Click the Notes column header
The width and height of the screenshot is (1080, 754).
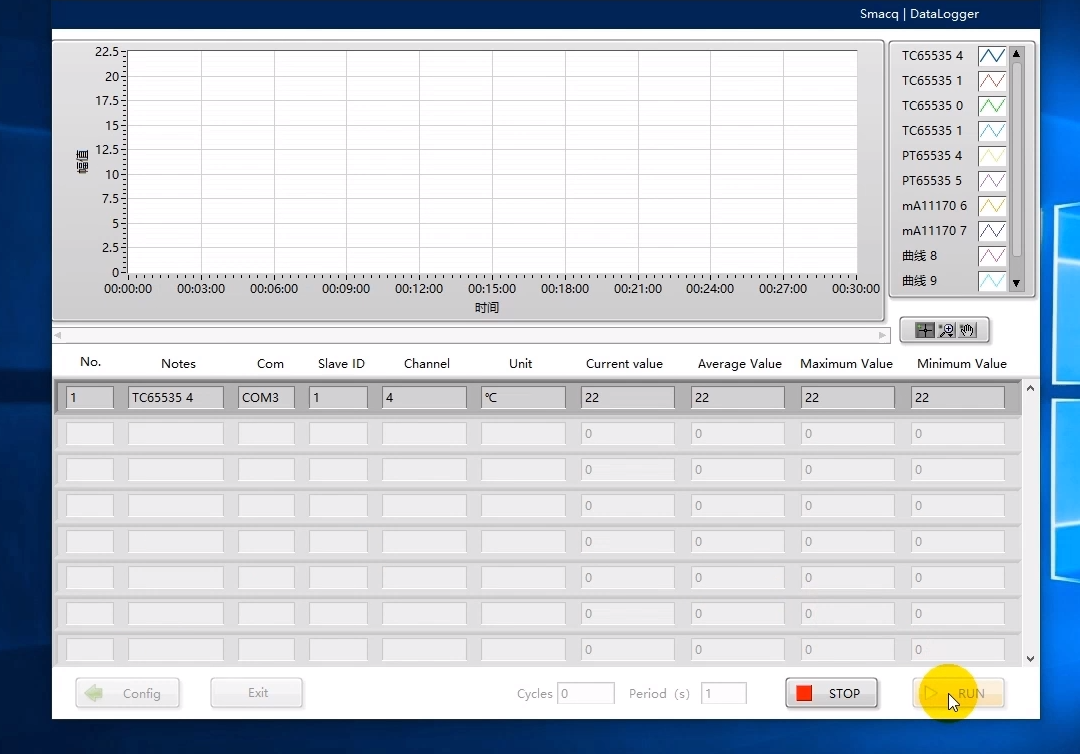pyautogui.click(x=178, y=364)
